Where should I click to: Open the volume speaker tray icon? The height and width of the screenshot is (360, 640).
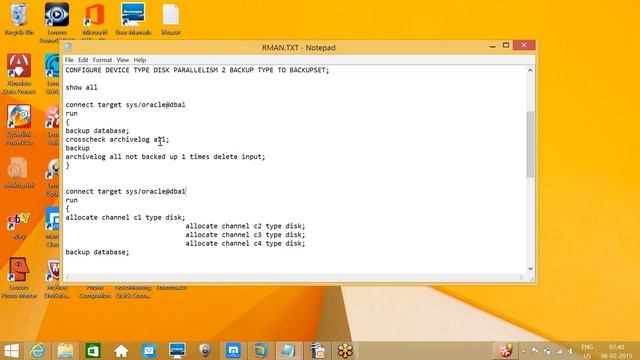570,351
